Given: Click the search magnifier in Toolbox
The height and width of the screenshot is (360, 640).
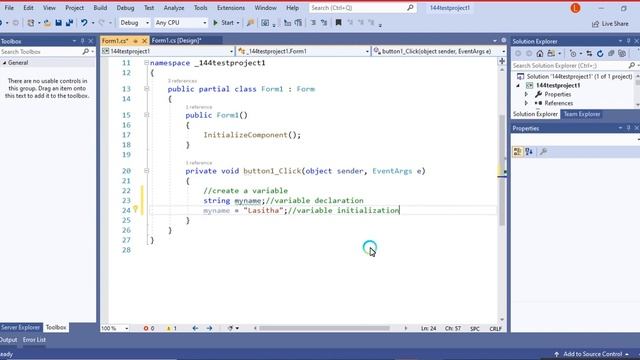Looking at the screenshot, I should pos(85,51).
